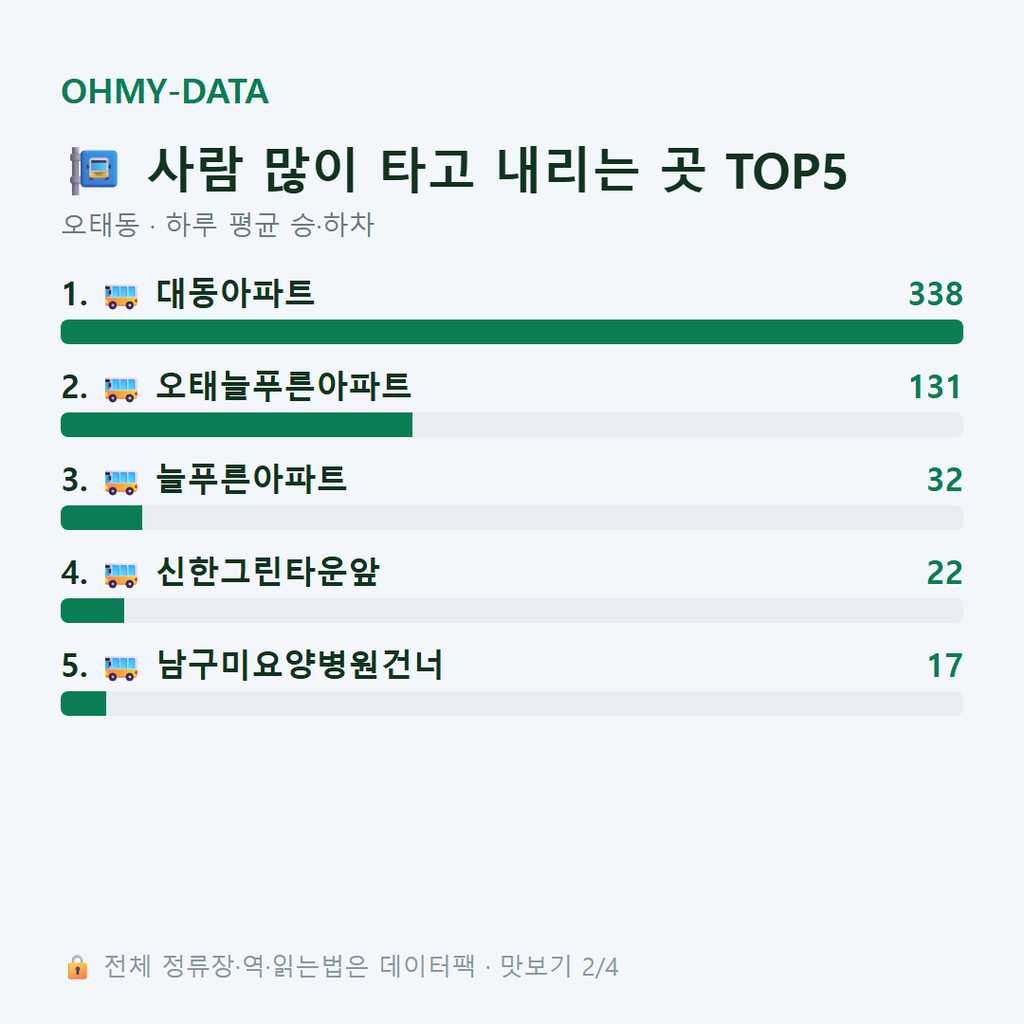Click the 17 value for rank 5
The image size is (1024, 1024).
pos(945,665)
